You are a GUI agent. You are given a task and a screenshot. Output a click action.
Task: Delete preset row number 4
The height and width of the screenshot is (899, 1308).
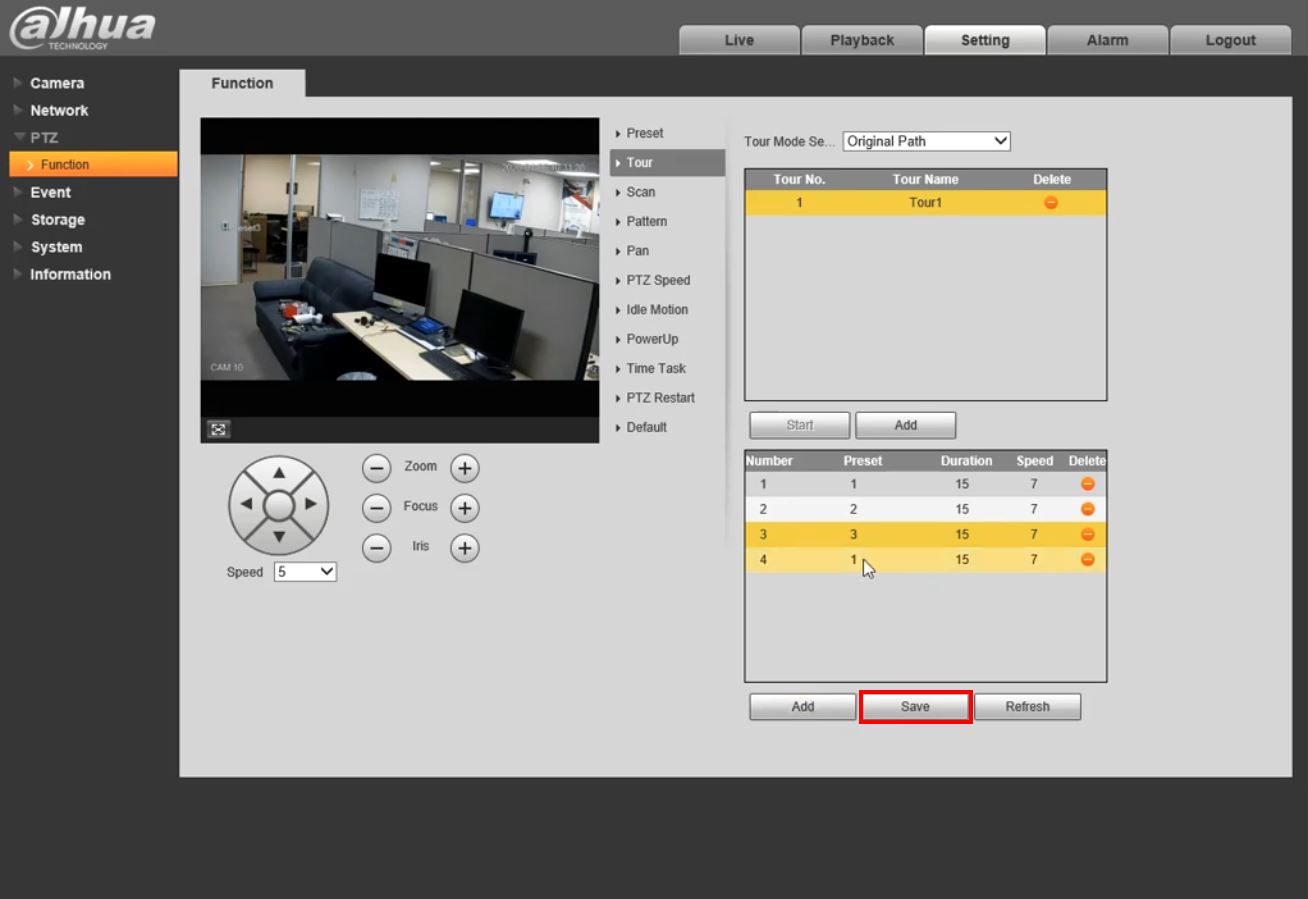click(x=1088, y=560)
